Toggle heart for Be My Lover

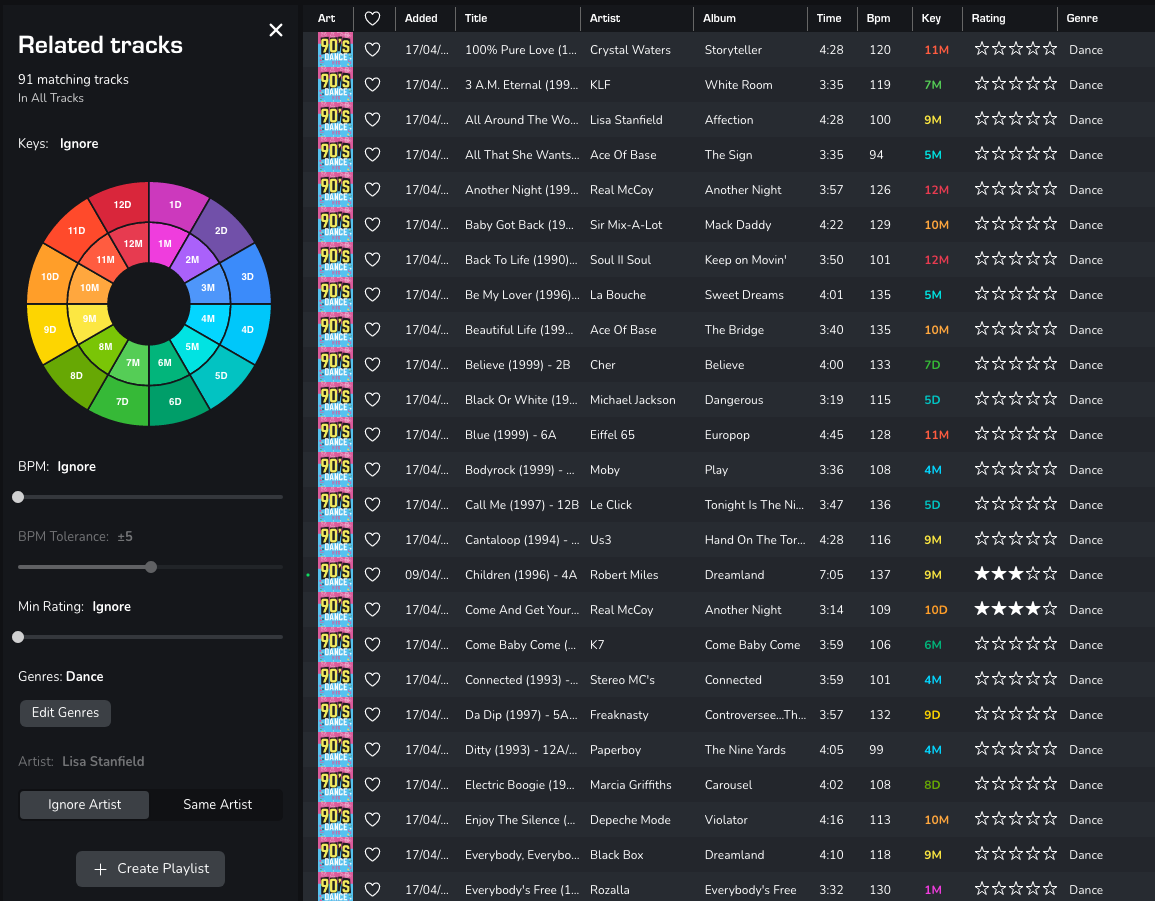pyautogui.click(x=373, y=295)
